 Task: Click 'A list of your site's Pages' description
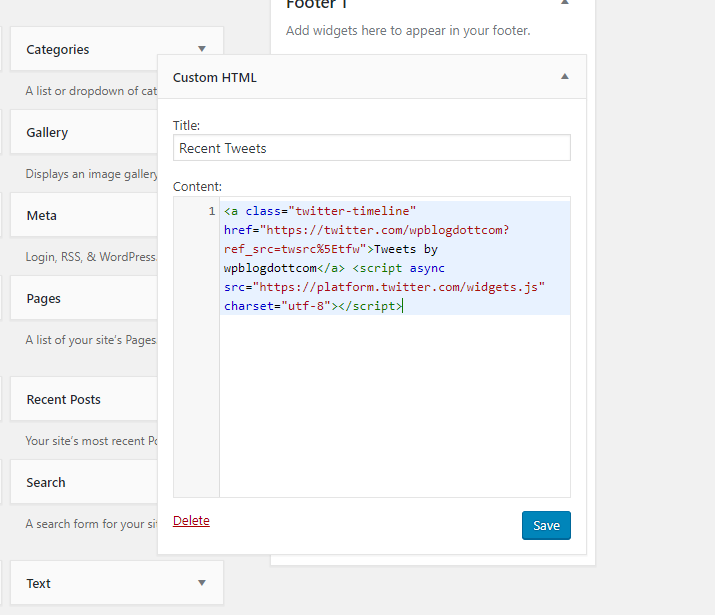pos(91,340)
